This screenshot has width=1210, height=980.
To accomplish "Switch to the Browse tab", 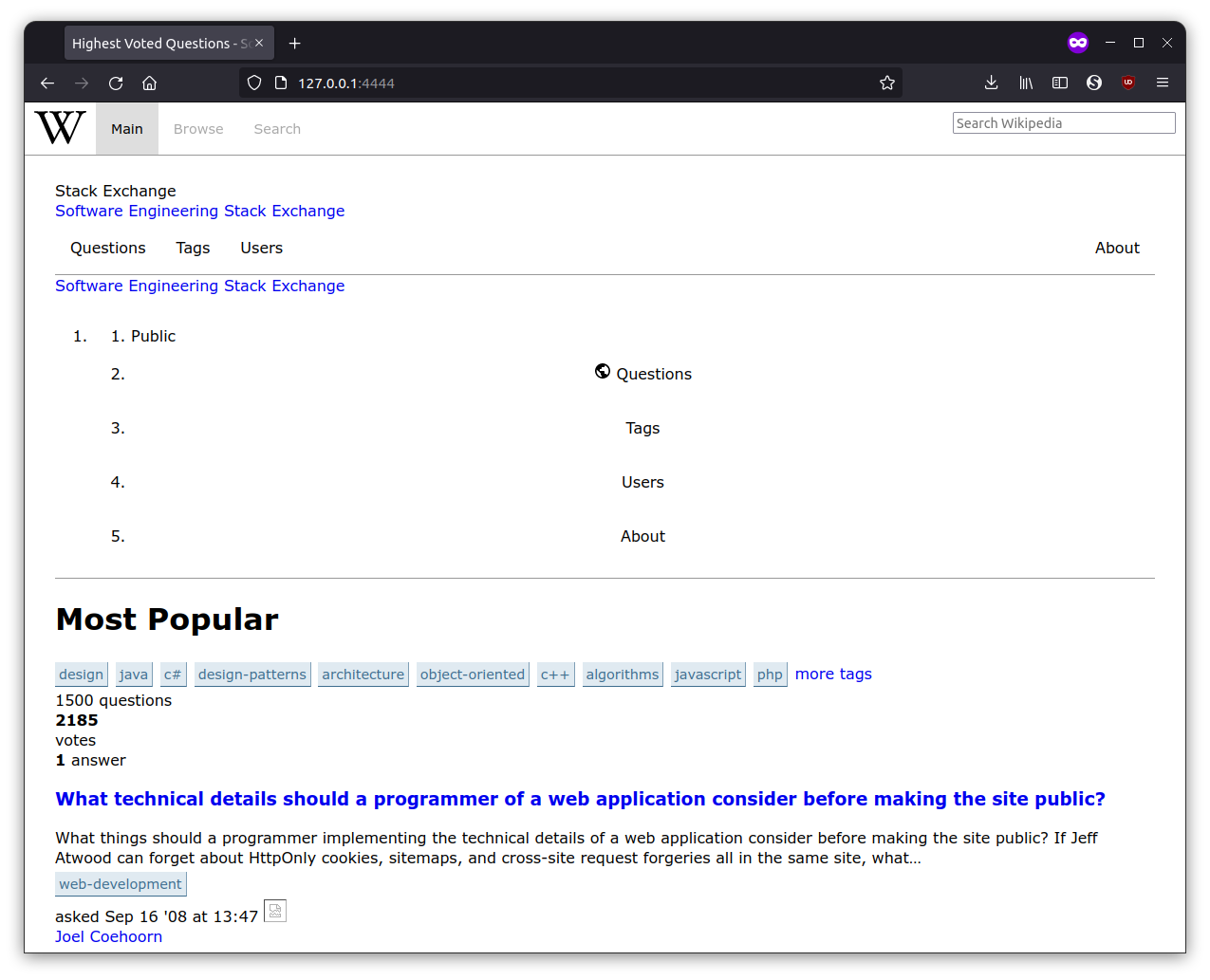I will (x=198, y=129).
